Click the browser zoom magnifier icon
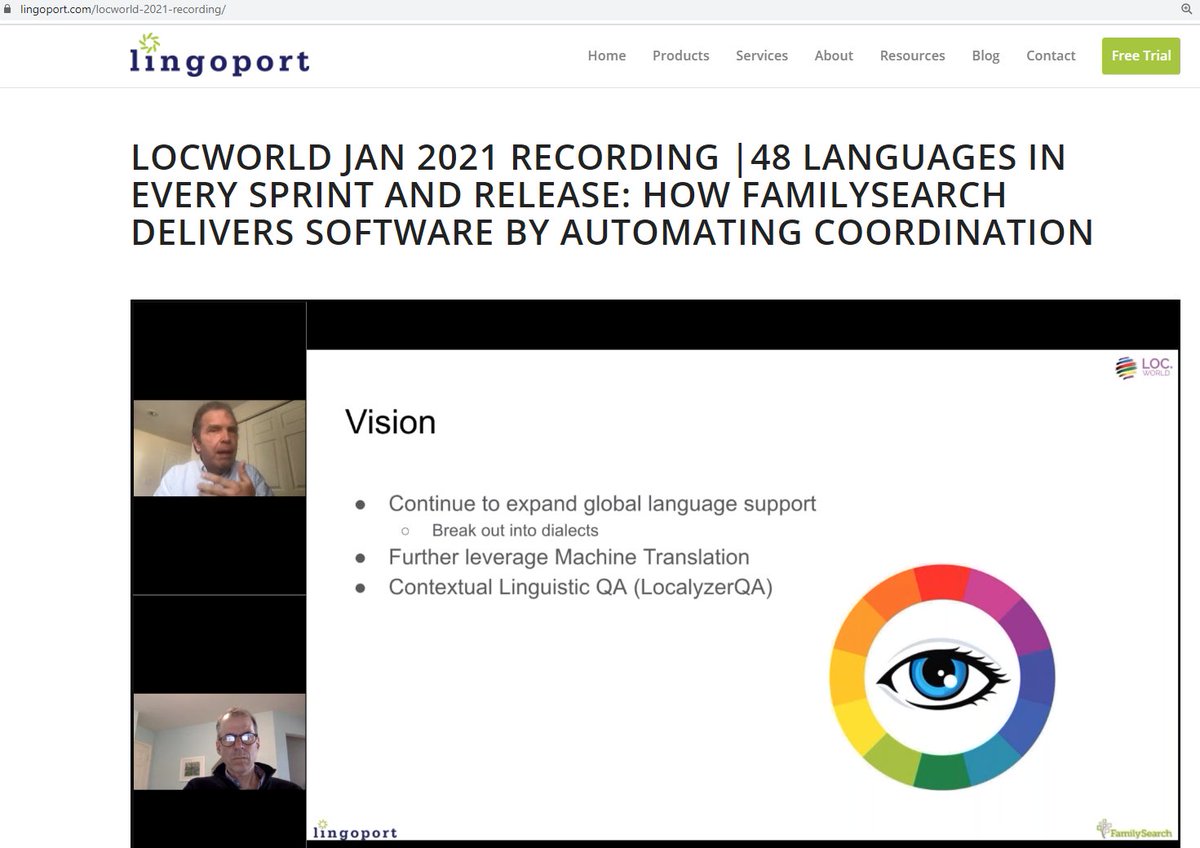1200x848 pixels. click(1187, 8)
